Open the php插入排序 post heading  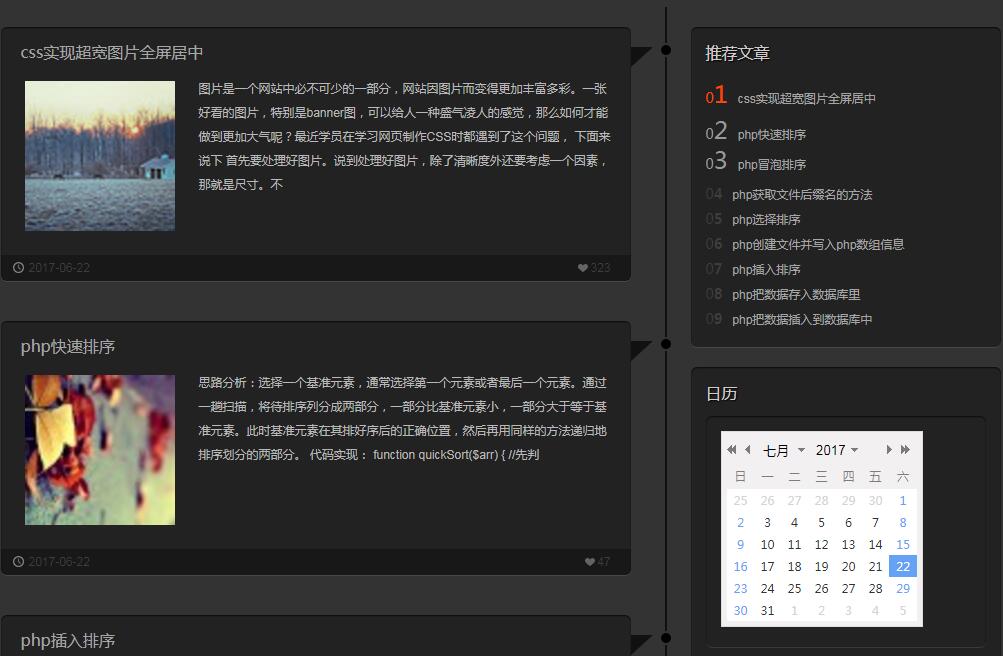tap(68, 640)
